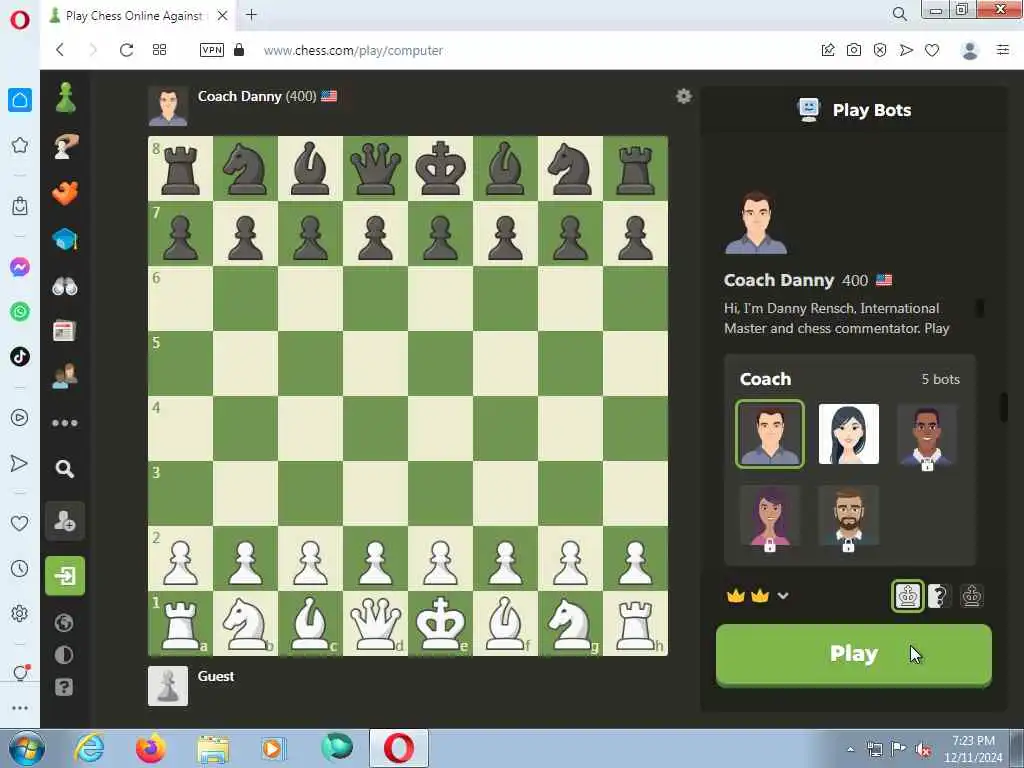
Task: Click the Opera home sidebar icon
Action: click(x=20, y=100)
